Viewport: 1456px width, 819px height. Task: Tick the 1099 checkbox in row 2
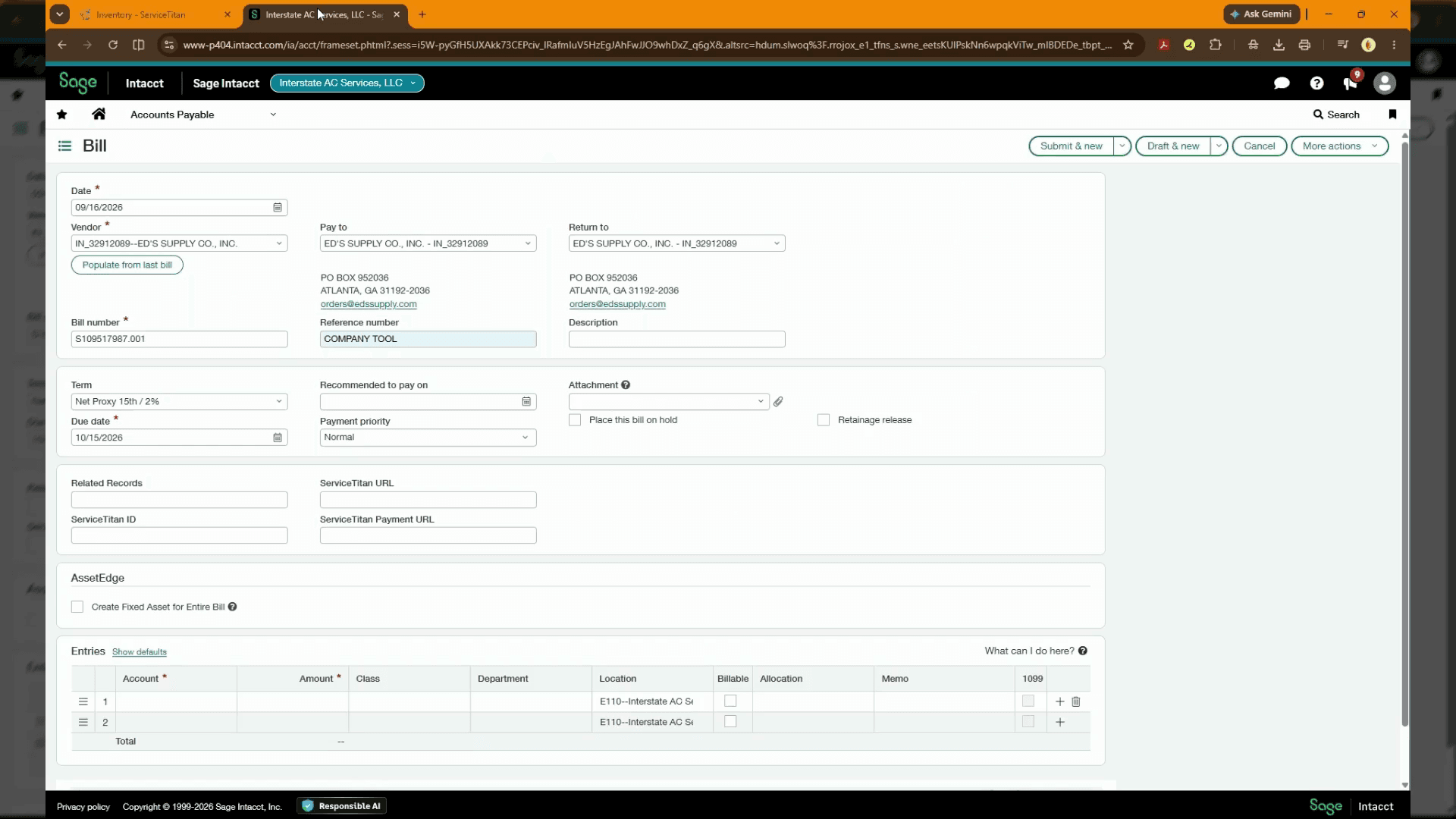(1028, 721)
